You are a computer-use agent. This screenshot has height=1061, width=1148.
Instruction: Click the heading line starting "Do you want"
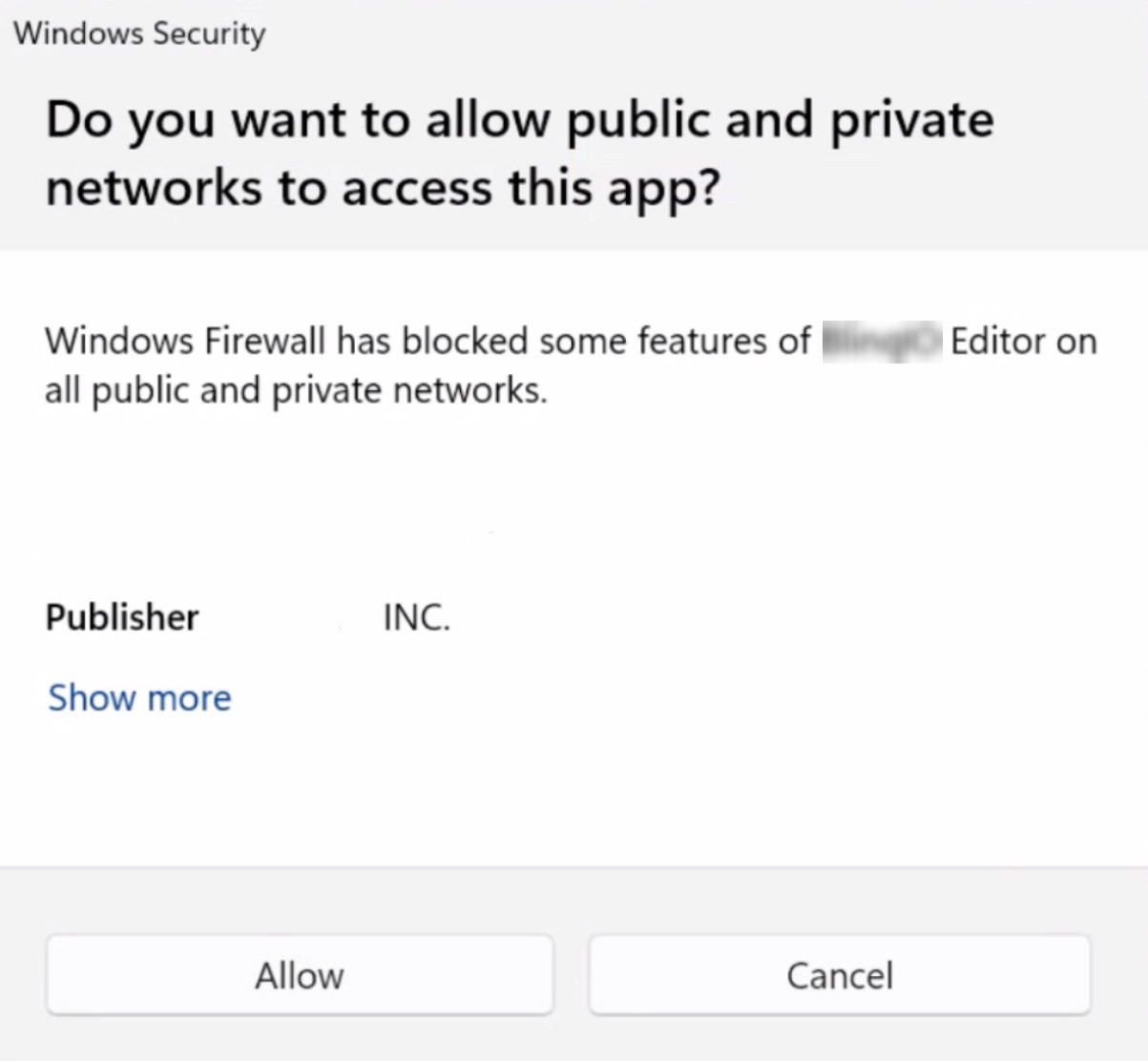point(519,120)
